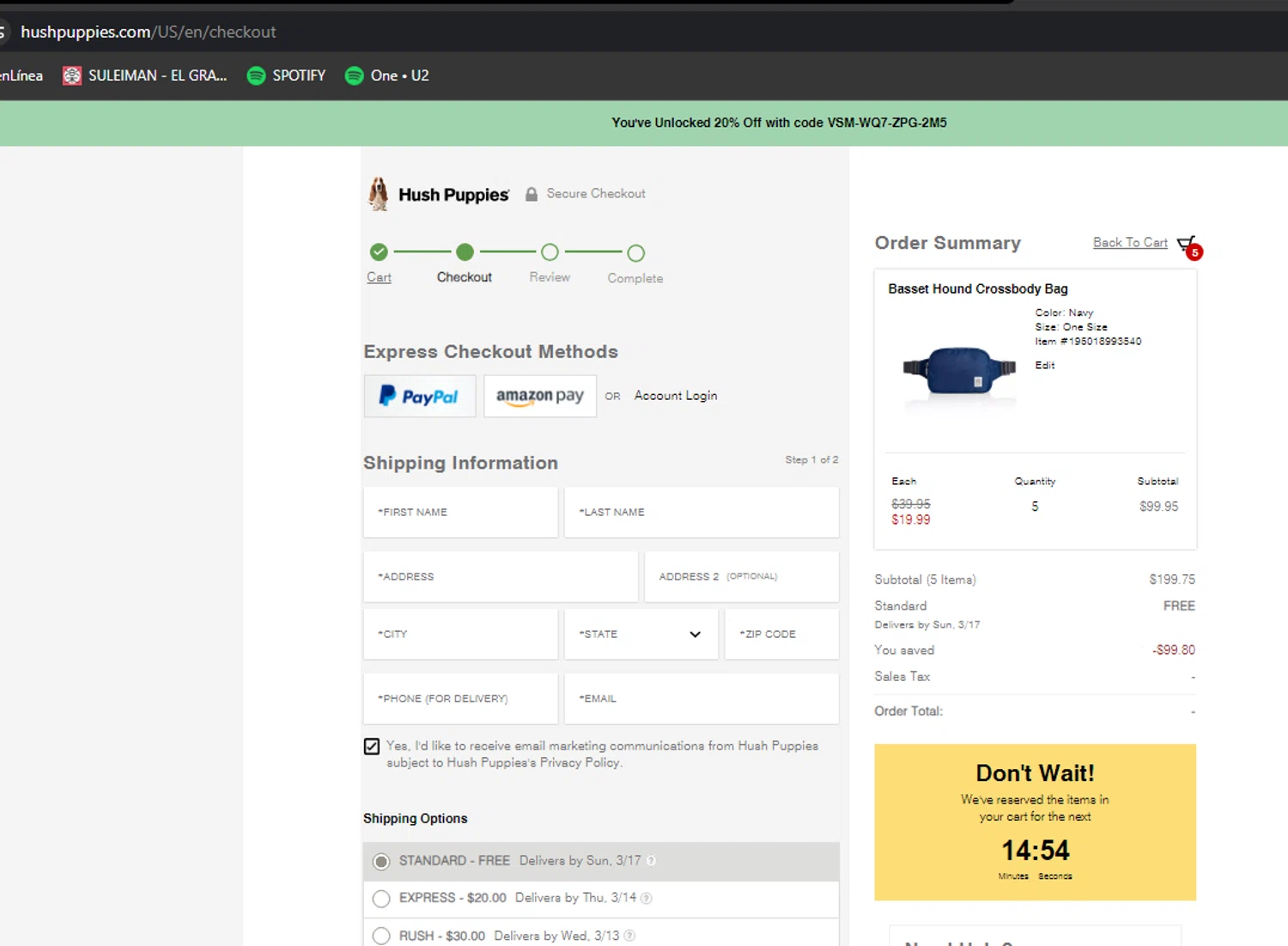This screenshot has width=1288, height=946.
Task: Click the Address field
Action: (x=501, y=577)
